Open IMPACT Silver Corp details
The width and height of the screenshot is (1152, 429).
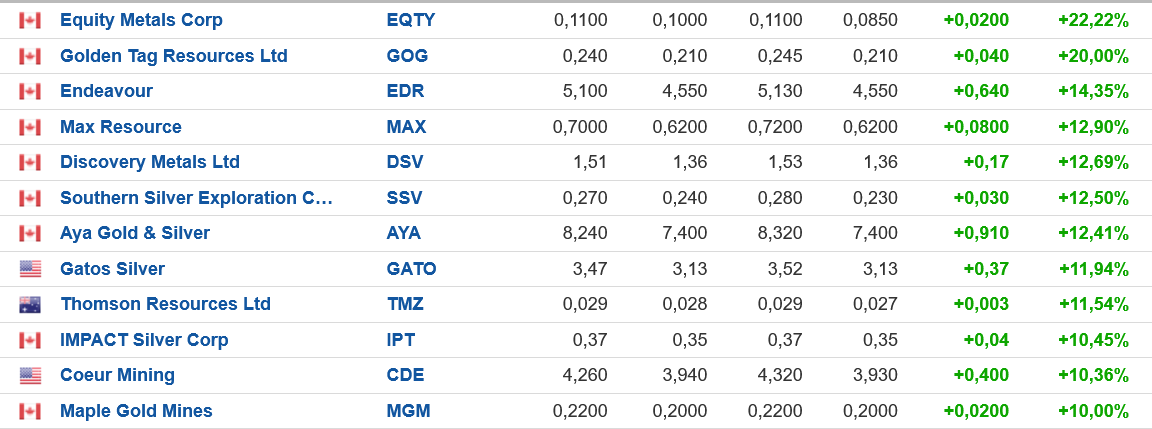pos(144,340)
